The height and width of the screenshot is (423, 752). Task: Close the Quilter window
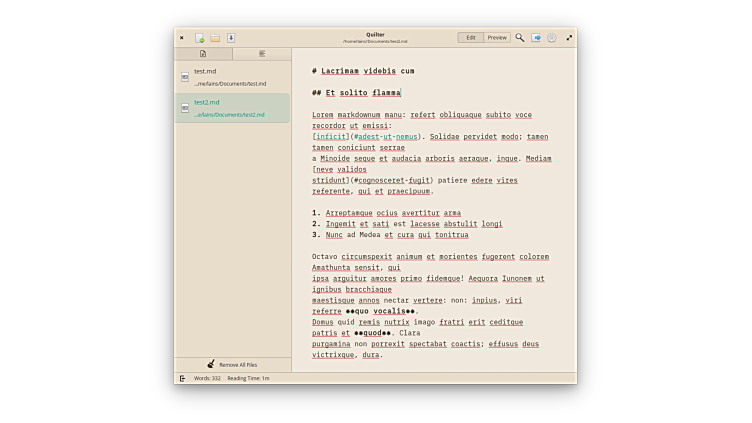coord(181,38)
